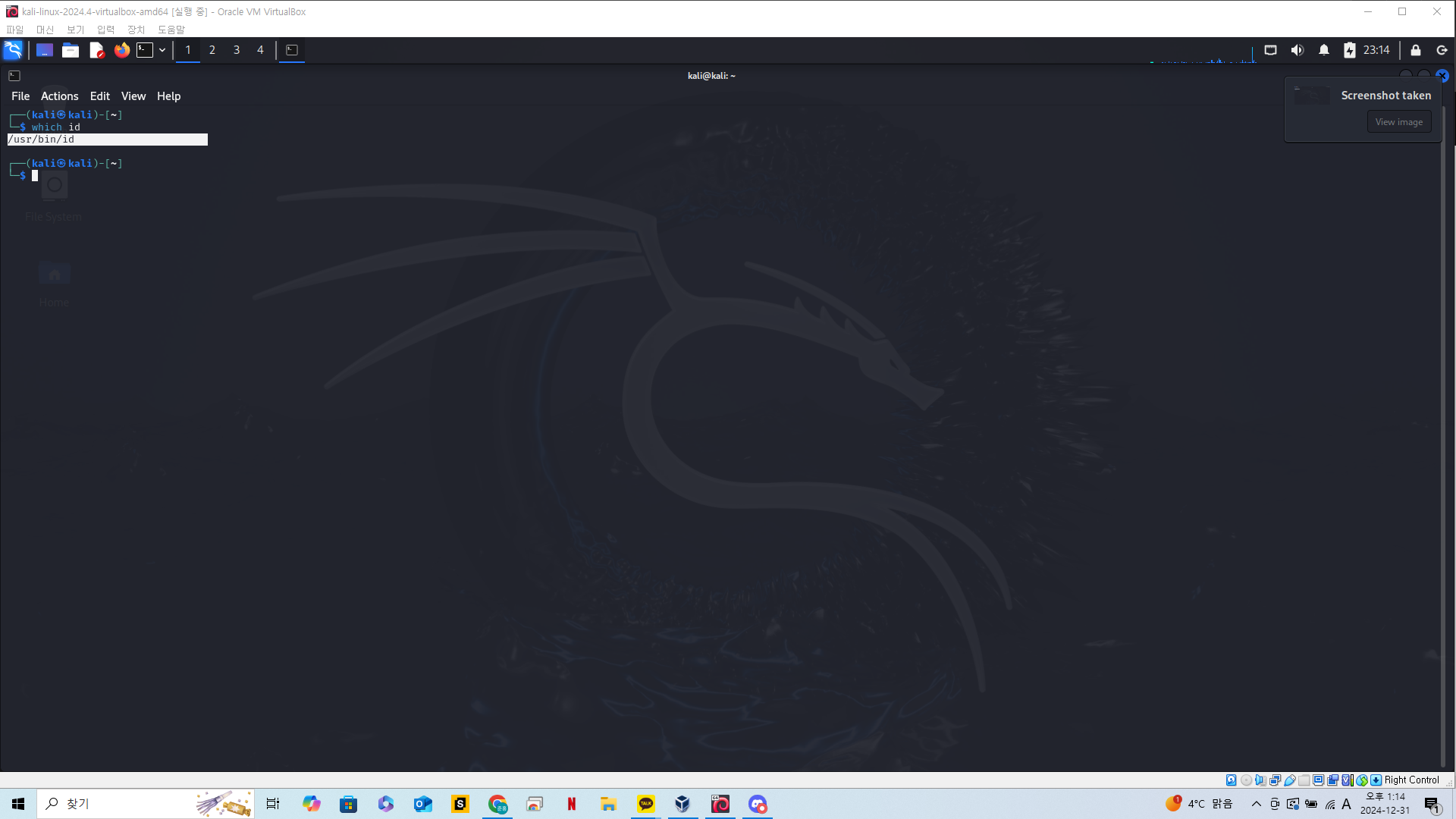Viewport: 1456px width, 819px height.
Task: Click the lock screen padlock icon
Action: 1415,50
